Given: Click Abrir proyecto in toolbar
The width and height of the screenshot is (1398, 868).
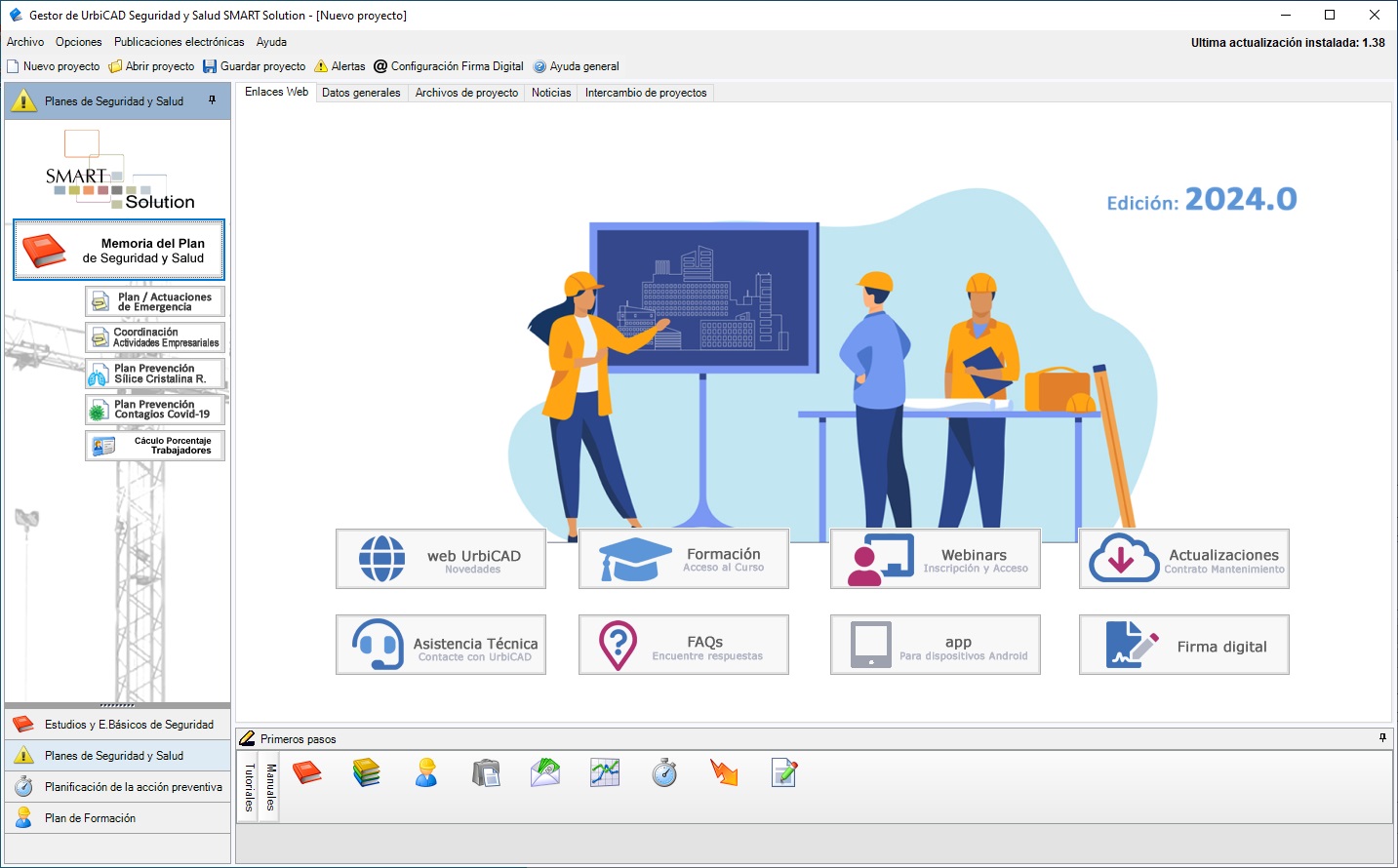Looking at the screenshot, I should (151, 66).
